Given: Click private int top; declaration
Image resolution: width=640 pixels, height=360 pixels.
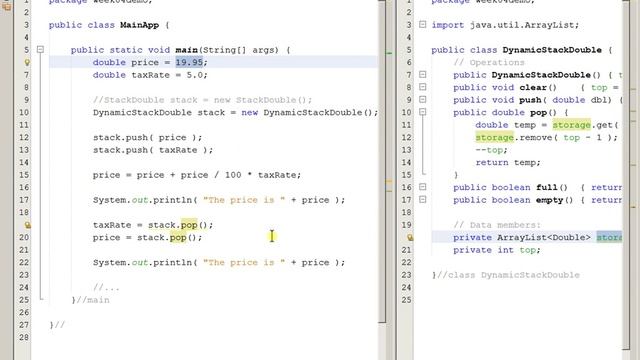Looking at the screenshot, I should click(497, 250).
